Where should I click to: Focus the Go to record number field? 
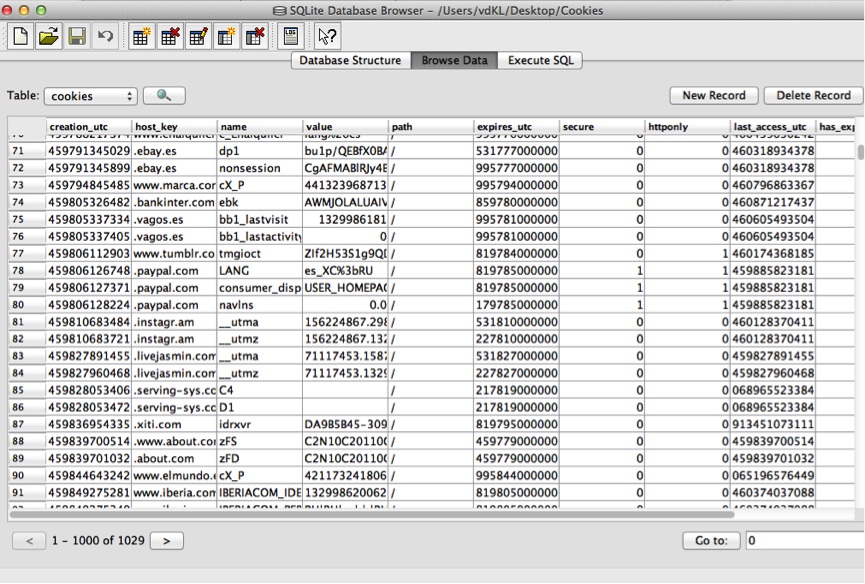coord(805,540)
